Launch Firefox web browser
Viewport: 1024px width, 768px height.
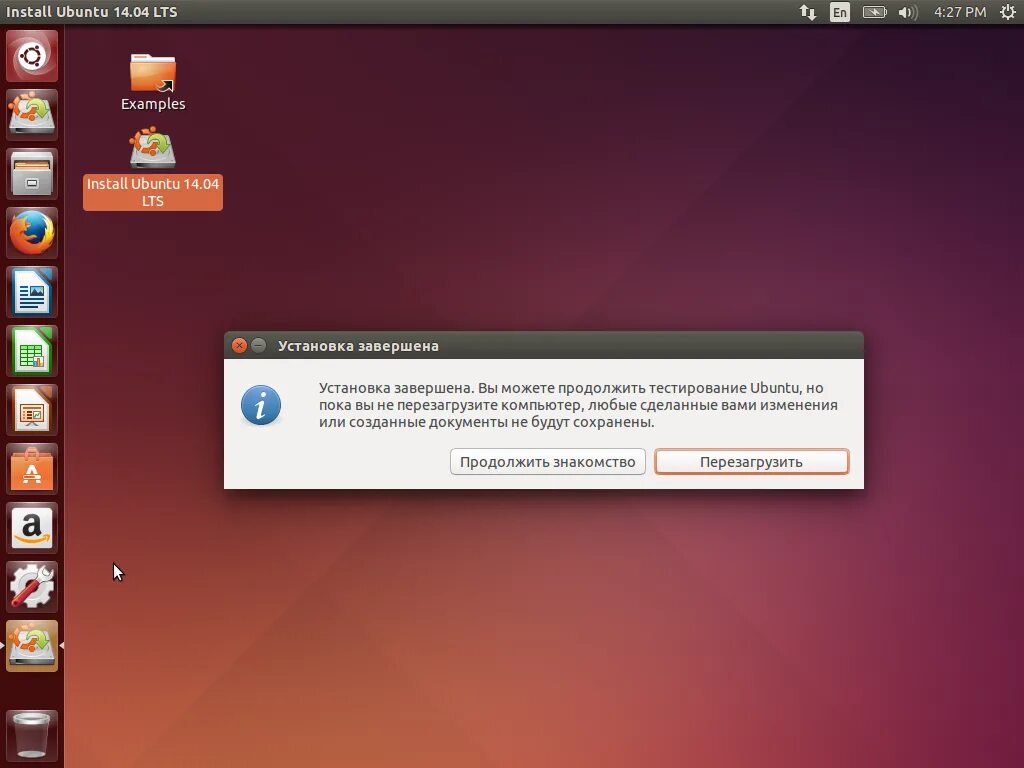tap(32, 233)
